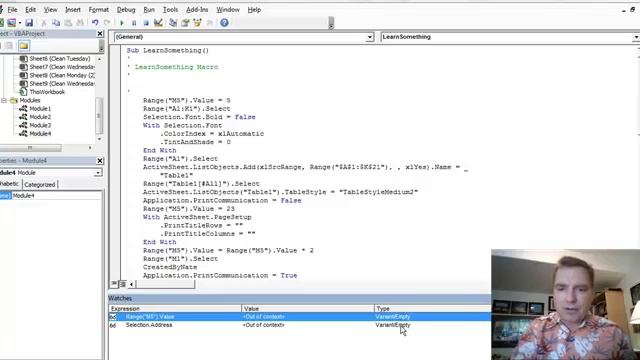This screenshot has height=360, width=640.
Task: Collapse the Modules folder in project tree
Action: pyautogui.click(x=4, y=100)
